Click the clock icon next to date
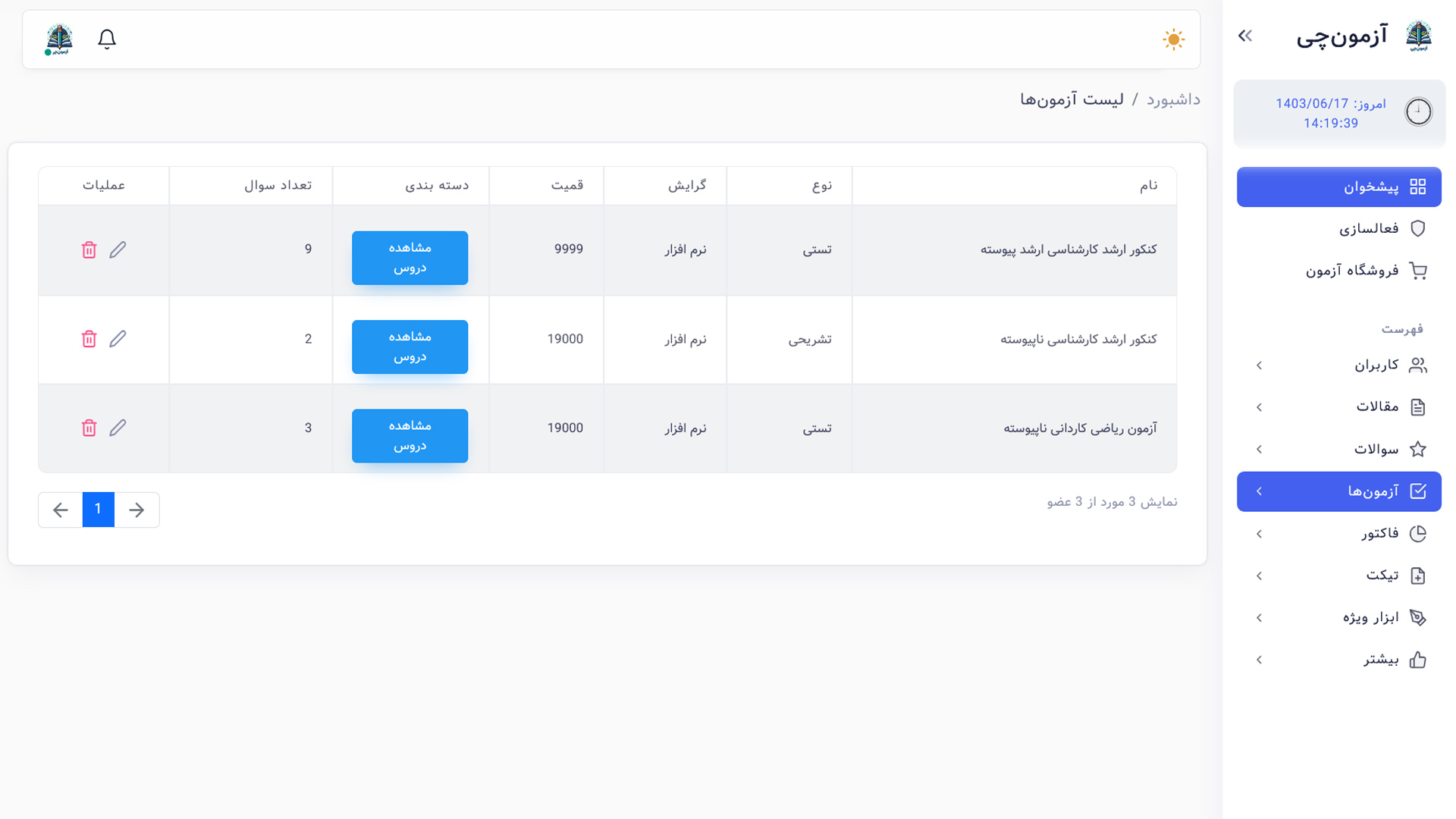 click(1418, 112)
